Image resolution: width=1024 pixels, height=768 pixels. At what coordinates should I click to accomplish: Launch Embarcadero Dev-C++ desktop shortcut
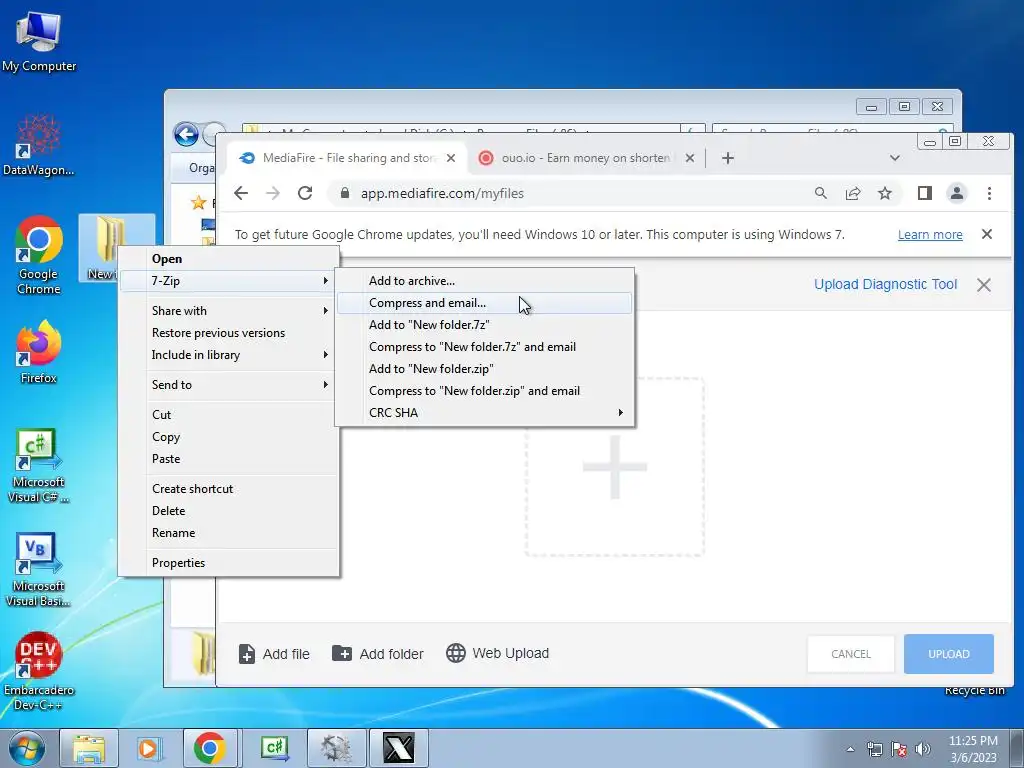coord(39,671)
